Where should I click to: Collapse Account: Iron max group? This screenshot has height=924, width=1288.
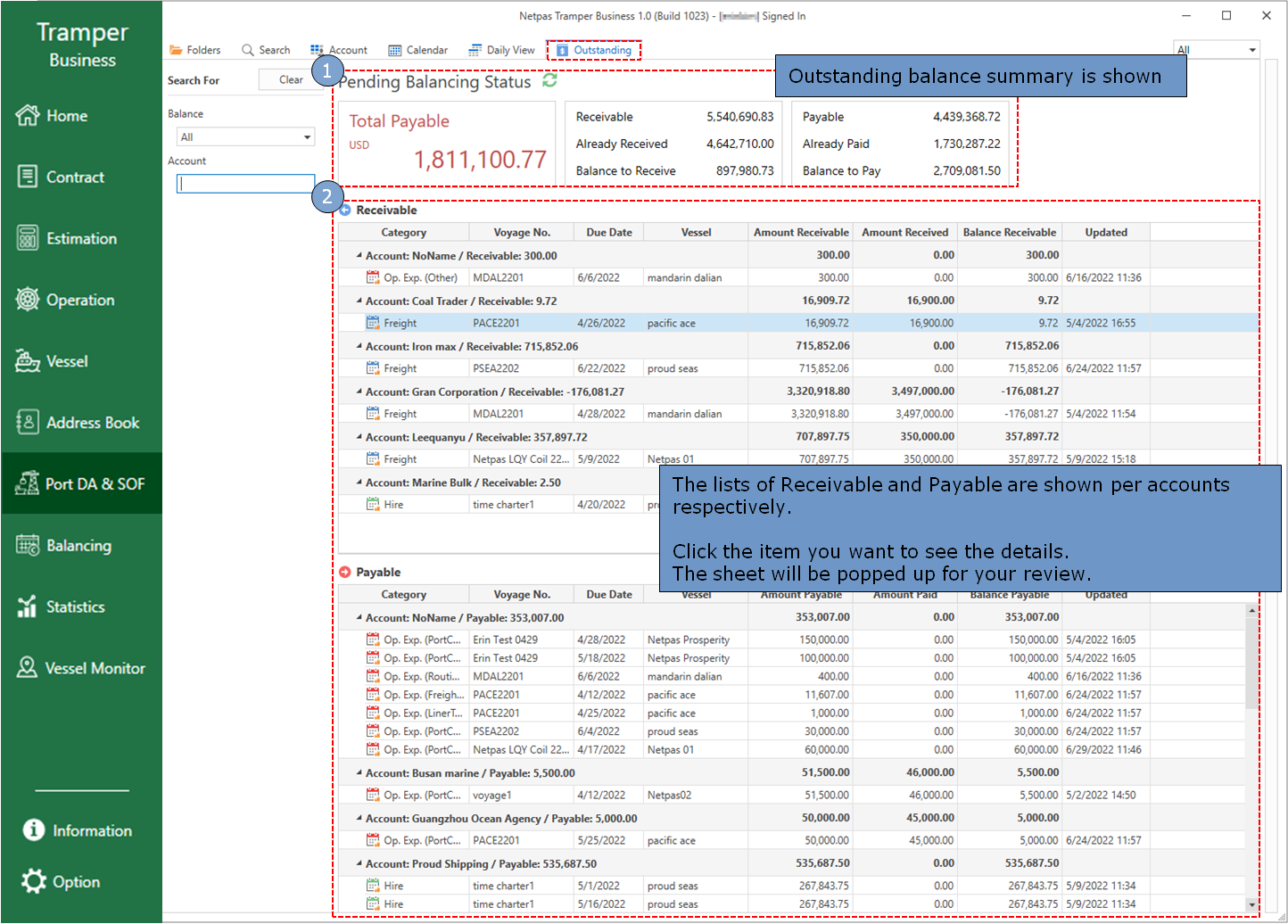coord(359,346)
